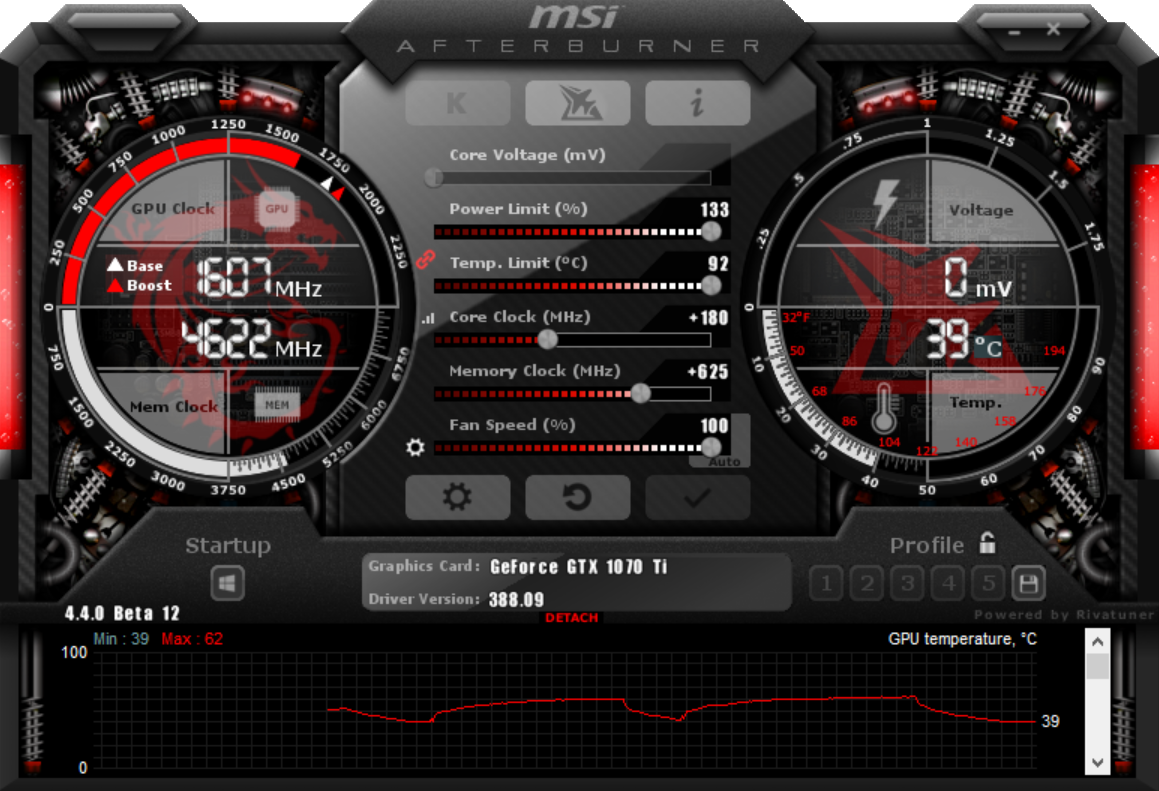This screenshot has height=791, width=1159.
Task: Toggle the Windows startup icon
Action: [x=228, y=584]
